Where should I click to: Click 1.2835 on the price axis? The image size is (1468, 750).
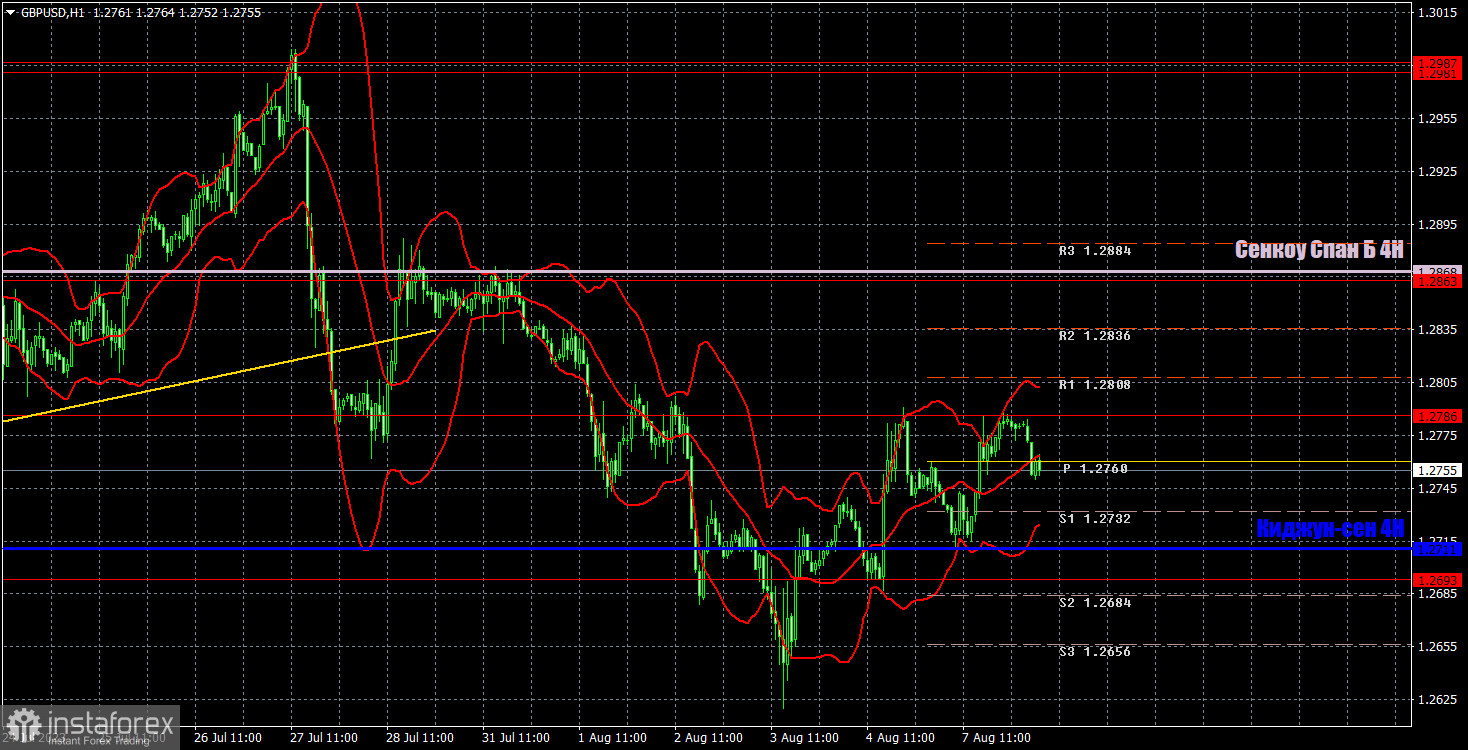point(1436,330)
